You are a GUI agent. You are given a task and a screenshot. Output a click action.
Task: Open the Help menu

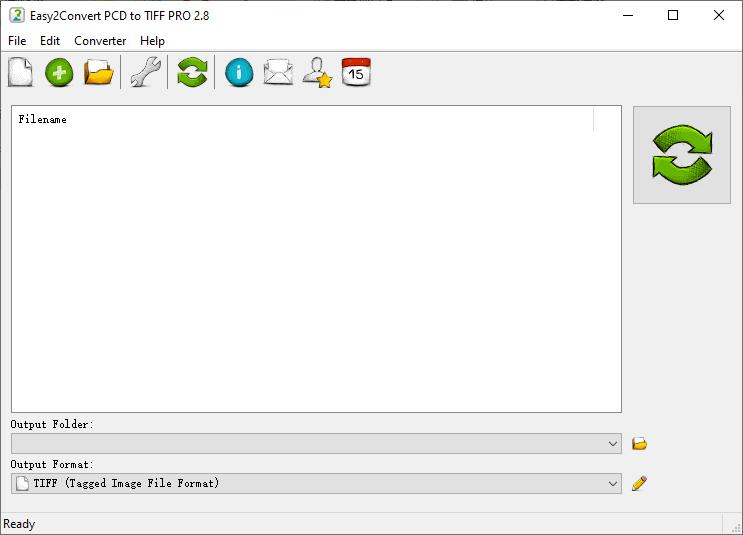(152, 41)
